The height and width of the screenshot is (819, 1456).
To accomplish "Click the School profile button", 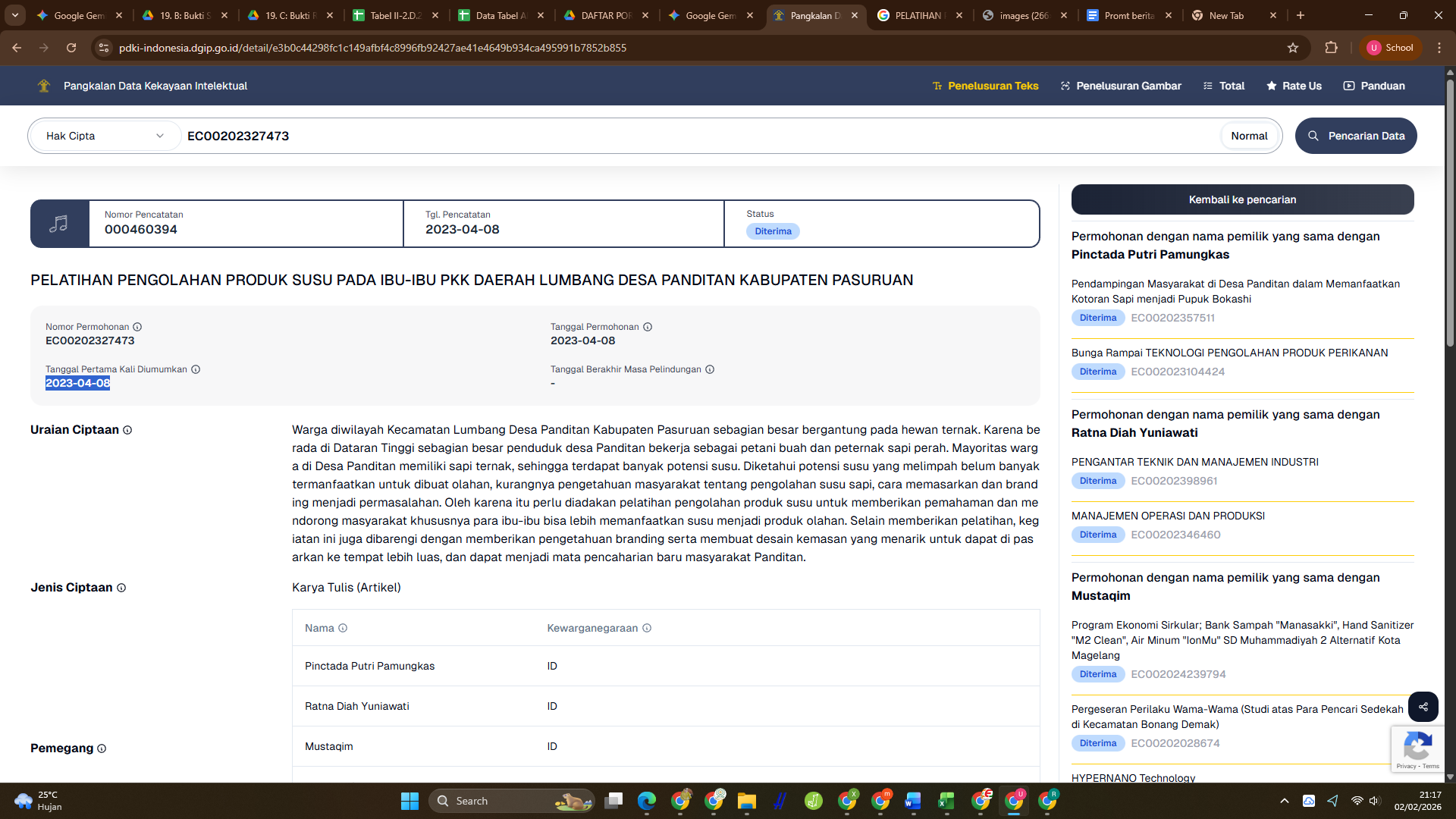I will click(1390, 48).
